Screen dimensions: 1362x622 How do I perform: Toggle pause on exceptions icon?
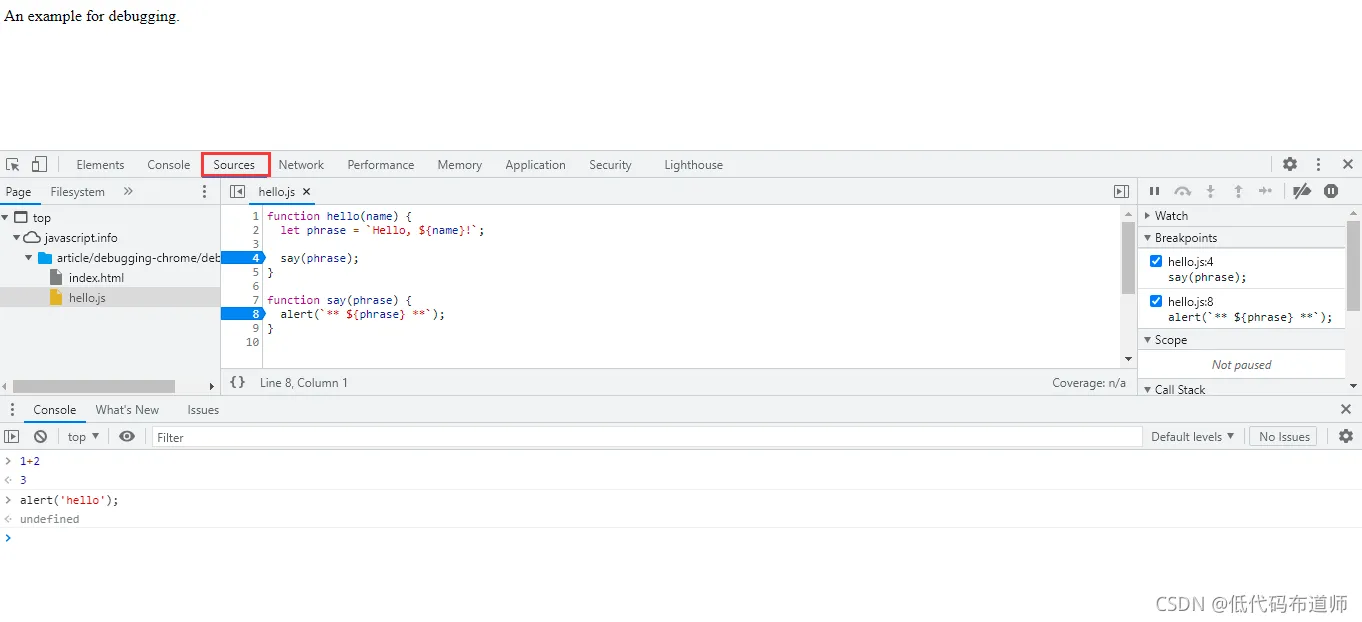[x=1331, y=191]
